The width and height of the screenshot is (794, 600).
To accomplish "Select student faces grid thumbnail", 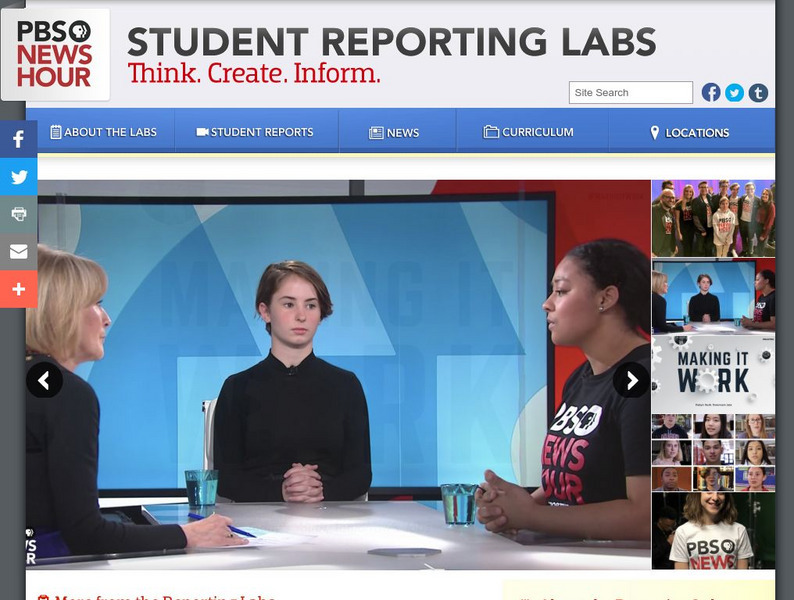I will pos(713,452).
